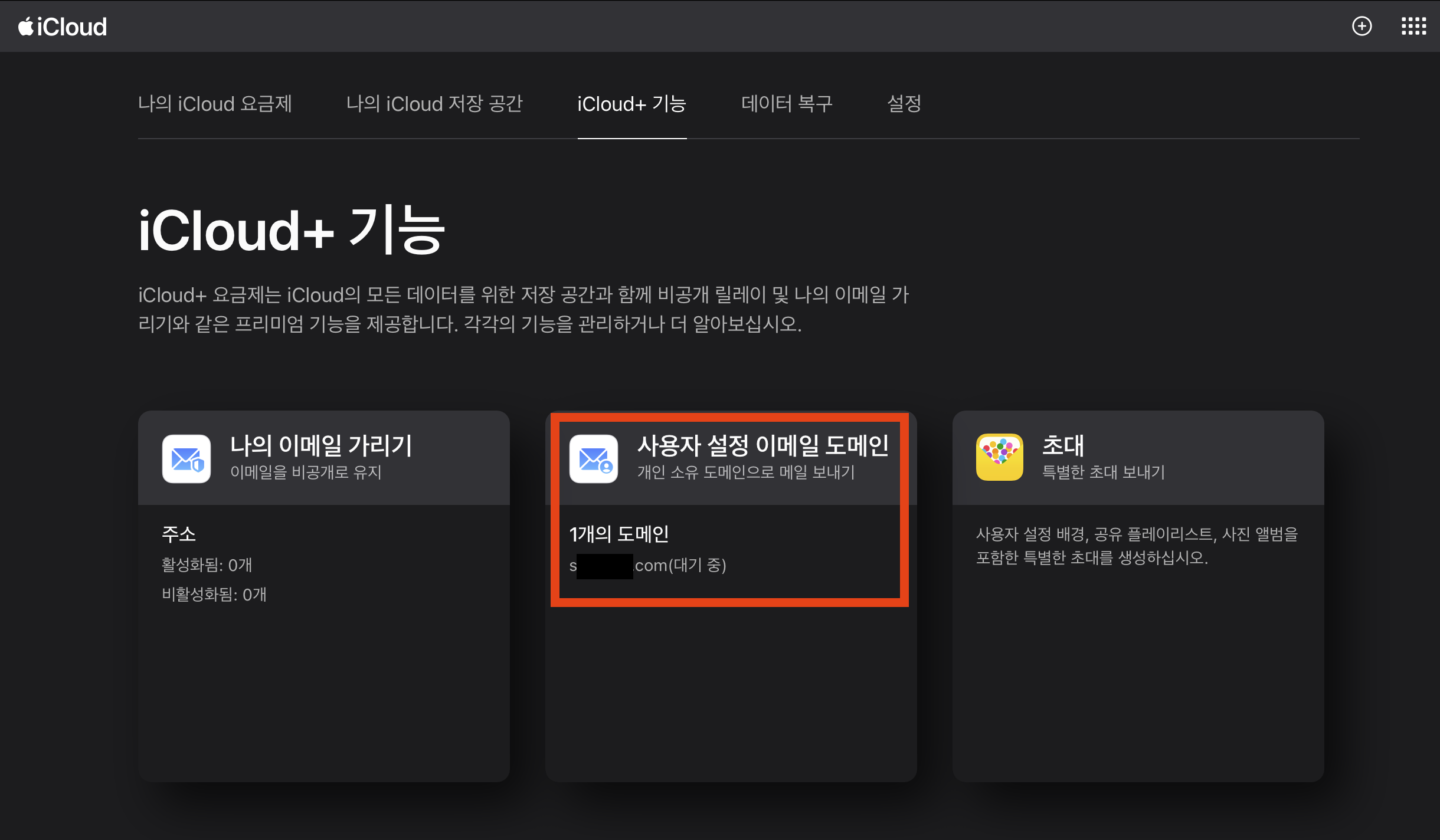The width and height of the screenshot is (1440, 840).
Task: Open the 사용자 설정 이메일 도메인 title
Action: (x=762, y=445)
